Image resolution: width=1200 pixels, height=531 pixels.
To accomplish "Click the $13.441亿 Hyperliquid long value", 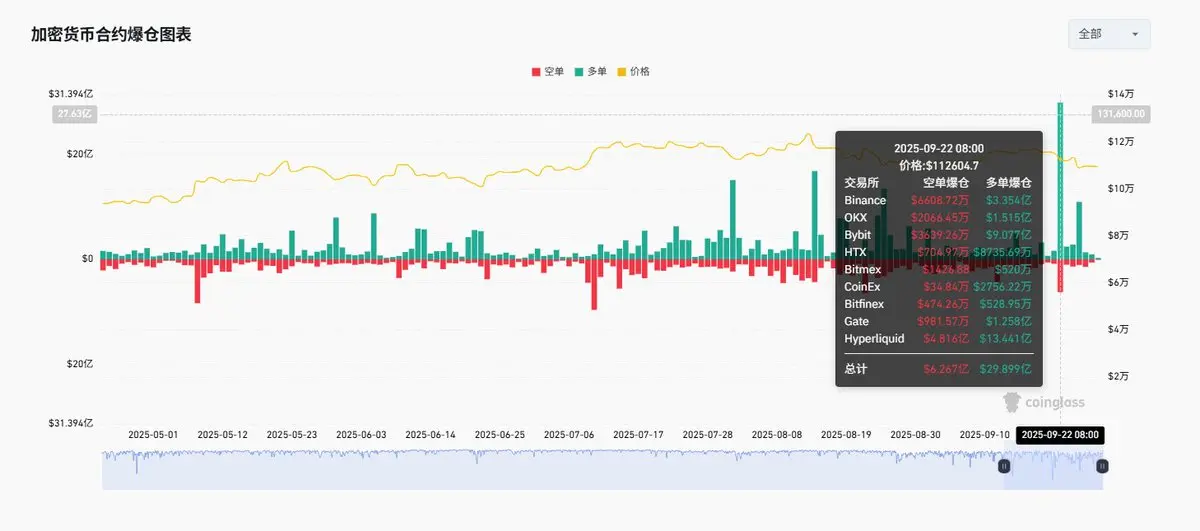I will tap(1007, 339).
